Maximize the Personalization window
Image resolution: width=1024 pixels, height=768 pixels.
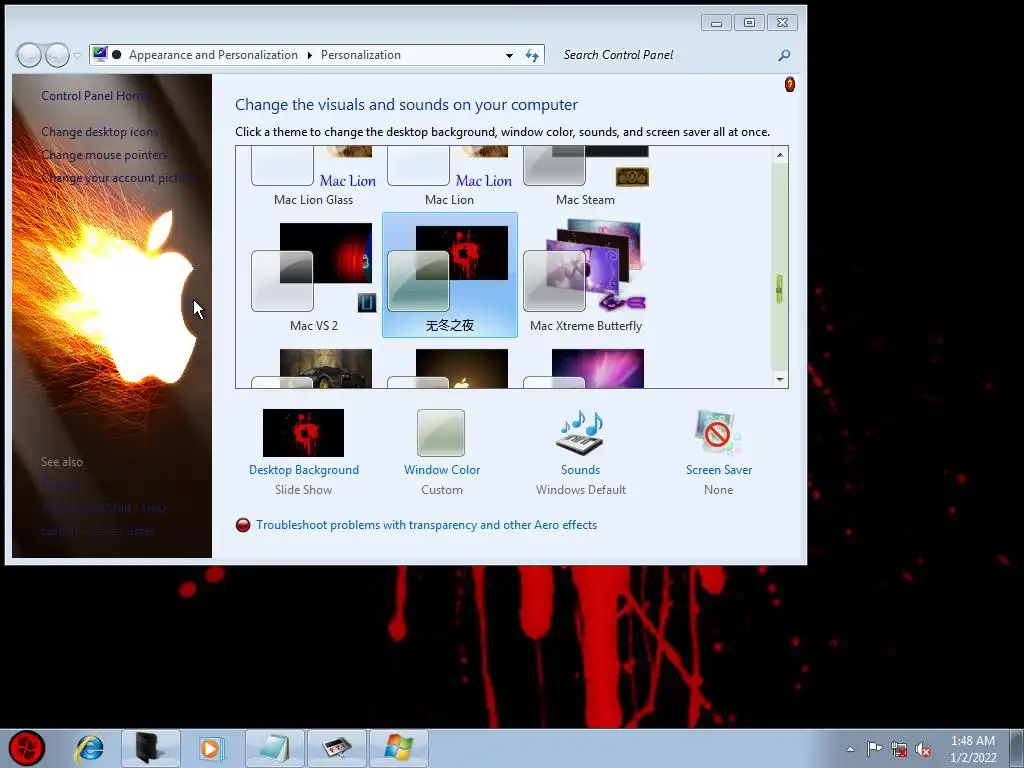tap(749, 23)
